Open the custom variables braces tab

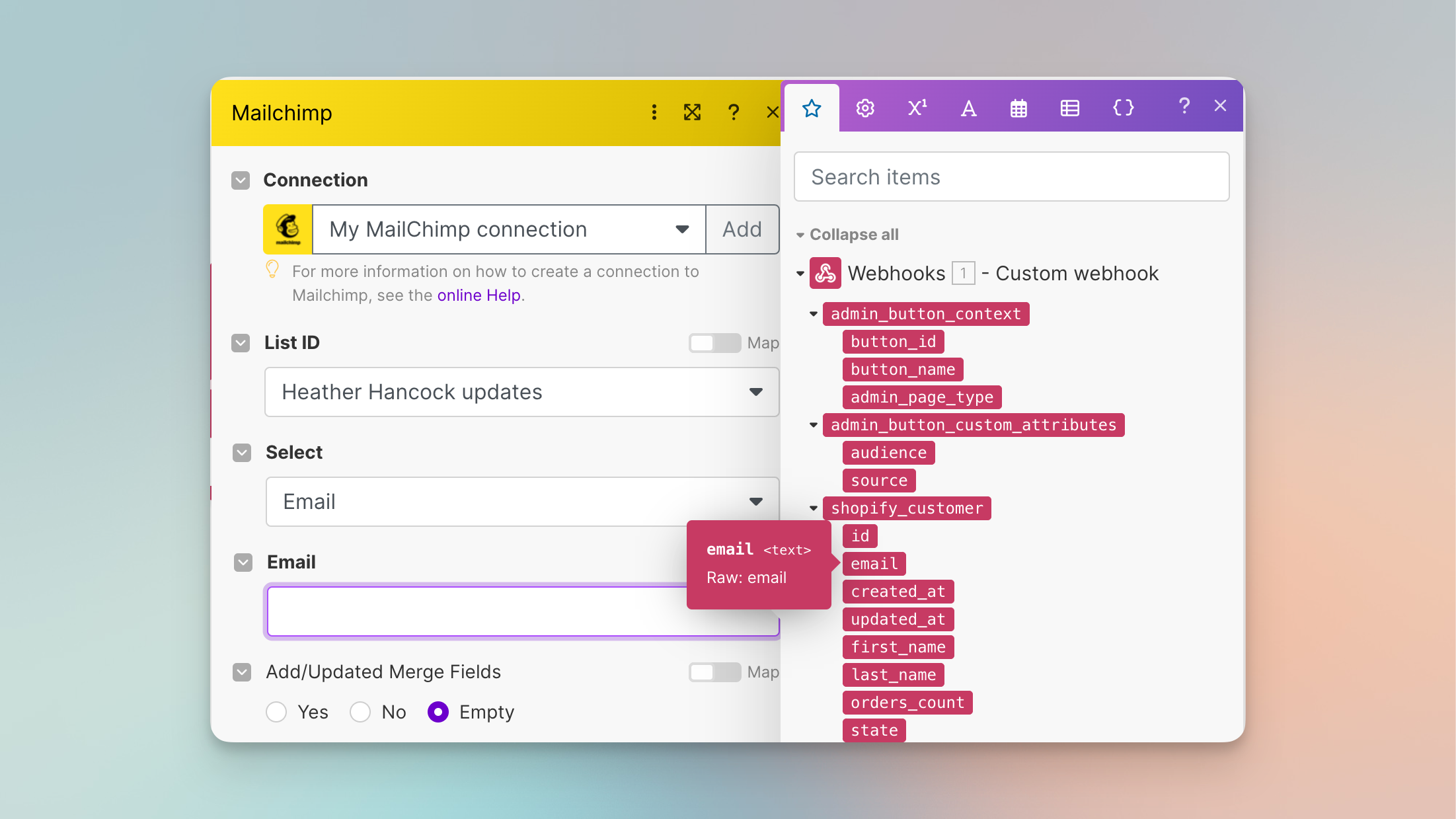tap(1123, 108)
